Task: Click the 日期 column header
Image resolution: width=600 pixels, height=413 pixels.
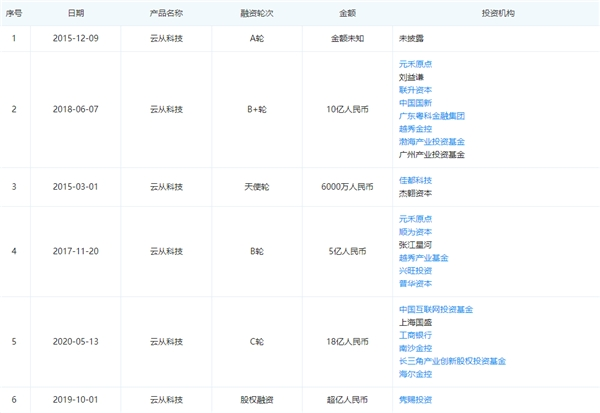Action: coord(76,14)
